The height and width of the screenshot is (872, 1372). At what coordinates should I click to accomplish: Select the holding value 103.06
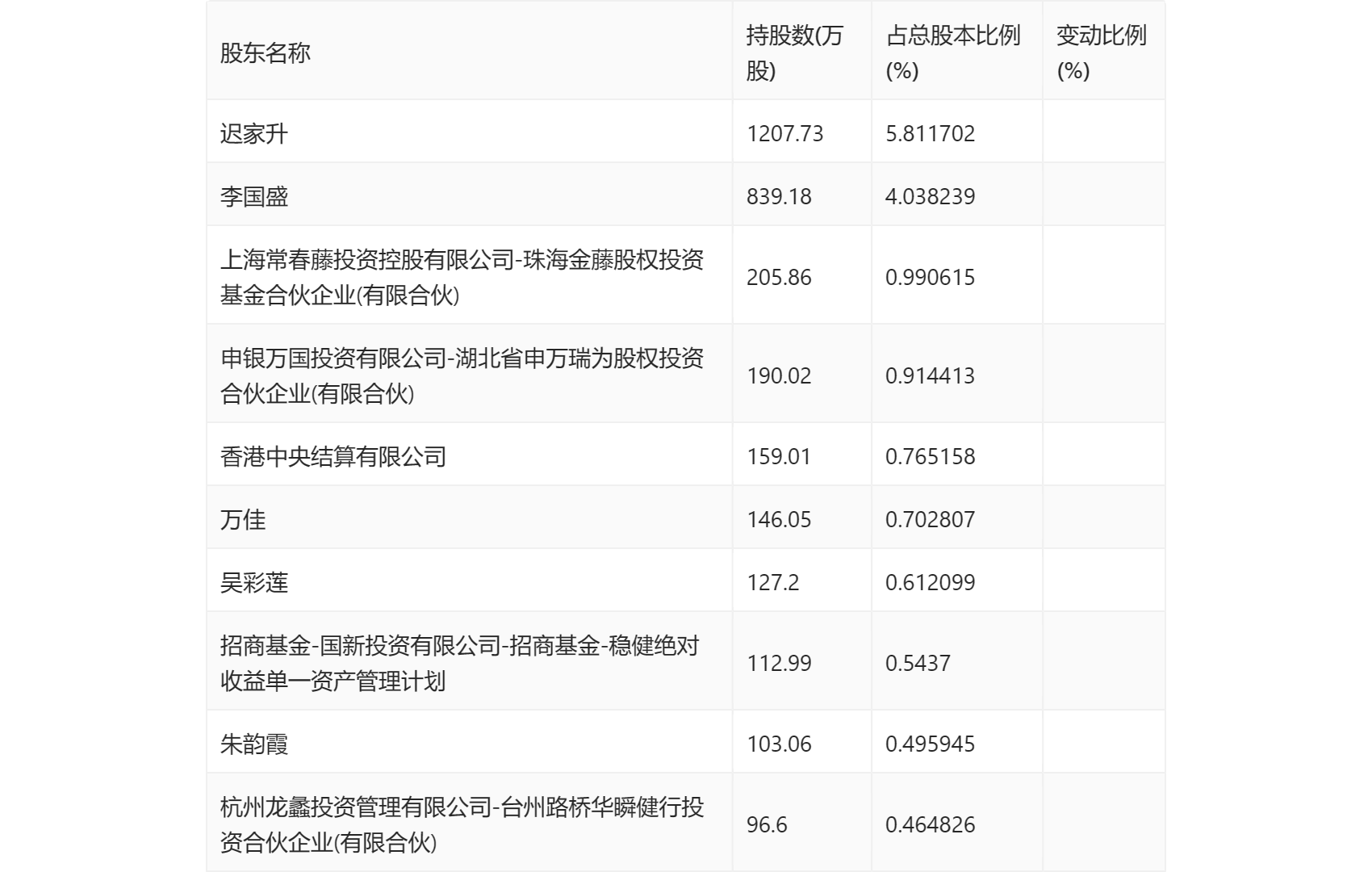tap(779, 744)
